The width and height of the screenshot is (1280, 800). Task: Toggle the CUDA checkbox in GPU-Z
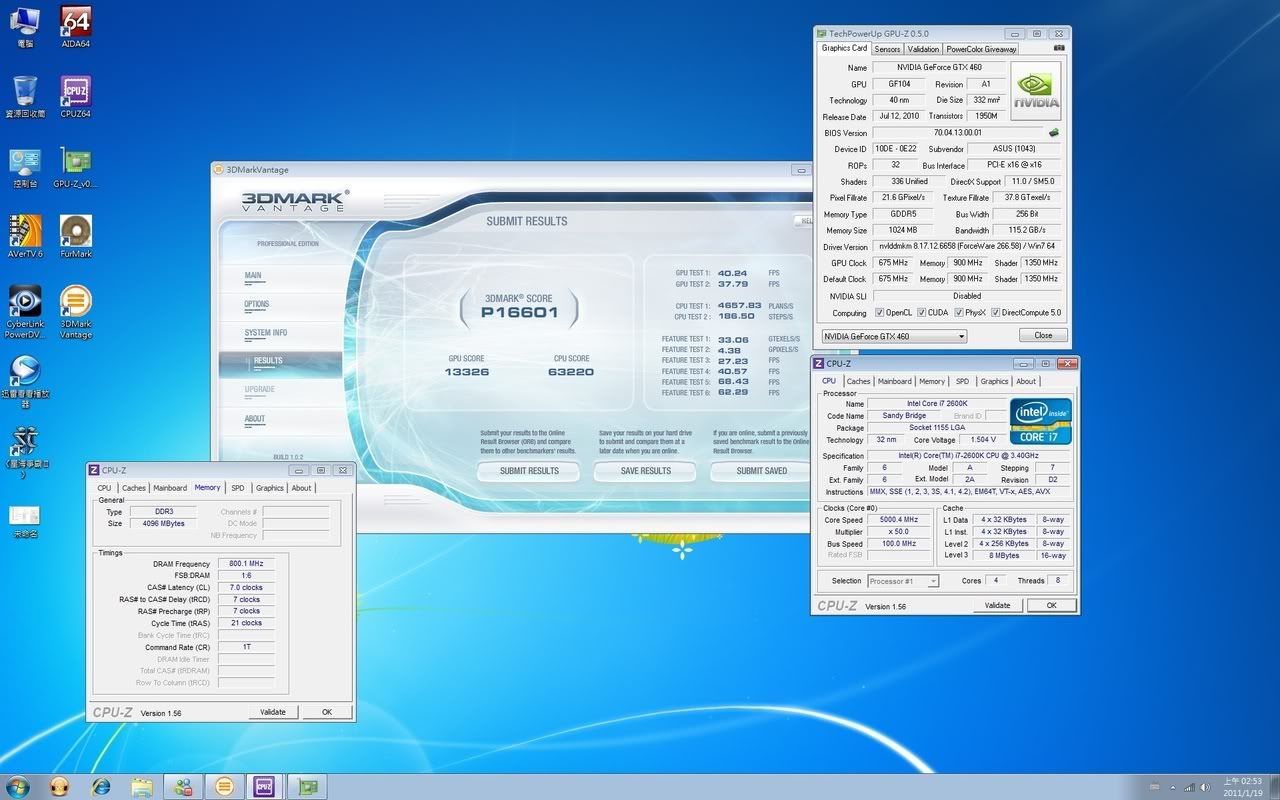(x=921, y=313)
